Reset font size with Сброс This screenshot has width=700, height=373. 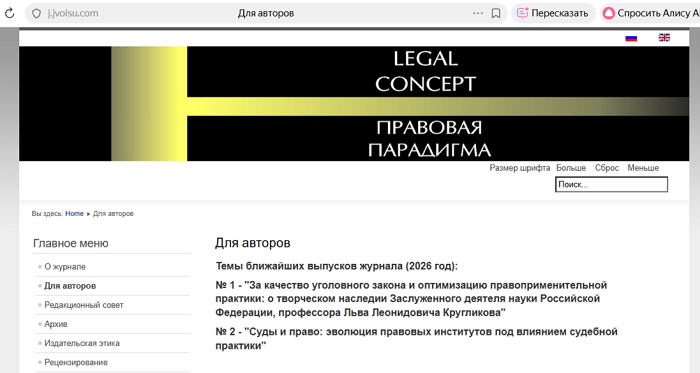click(607, 168)
